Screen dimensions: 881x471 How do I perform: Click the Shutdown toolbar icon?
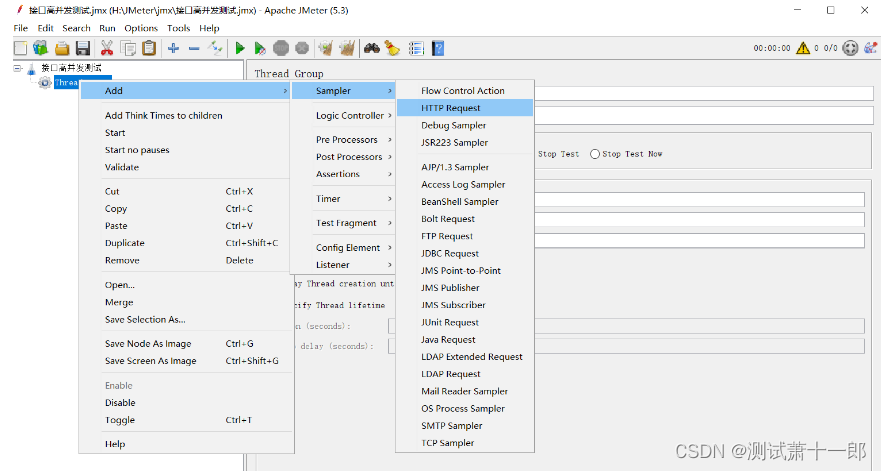tap(302, 48)
